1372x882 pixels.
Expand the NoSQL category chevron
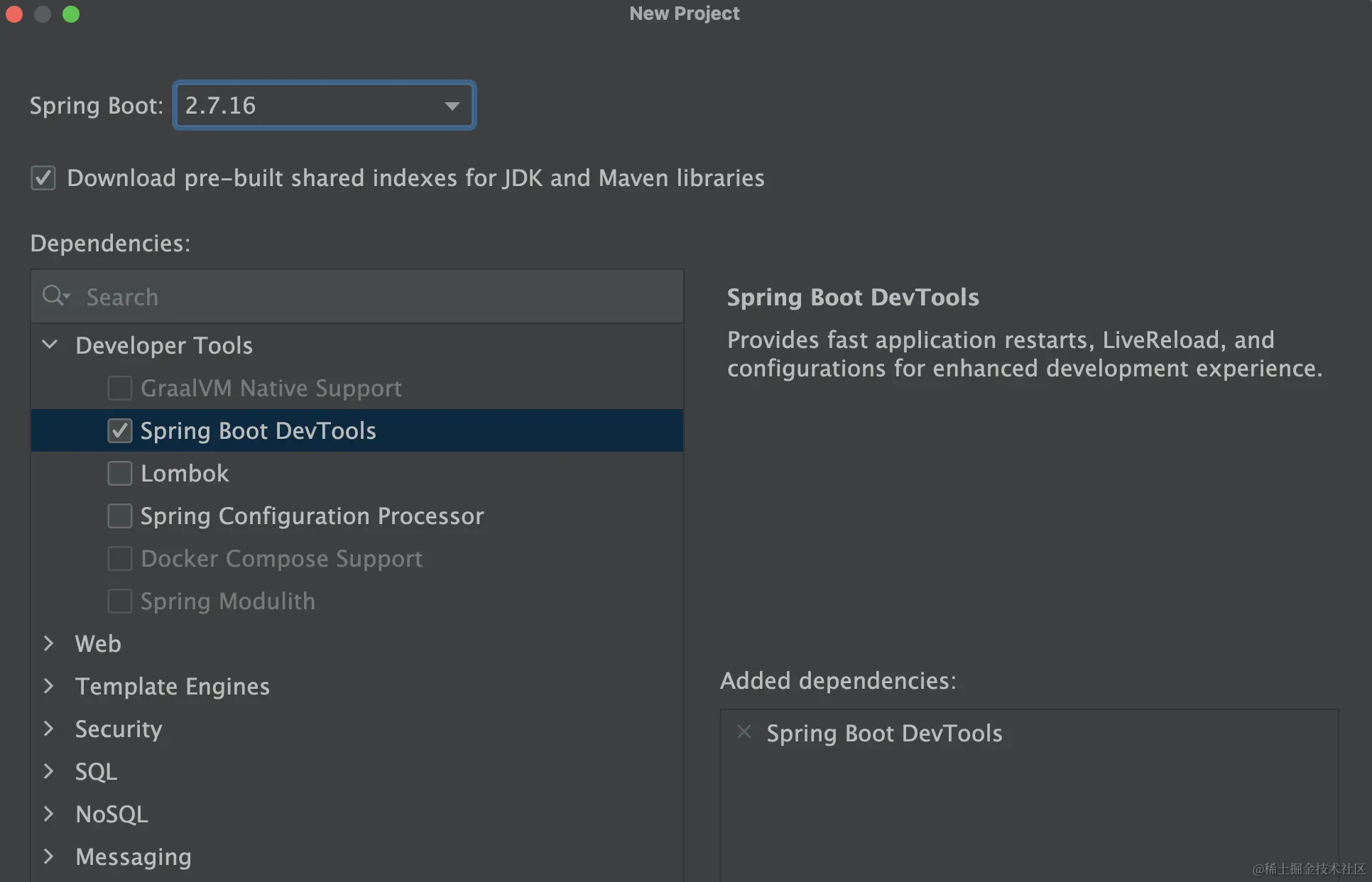click(x=49, y=814)
